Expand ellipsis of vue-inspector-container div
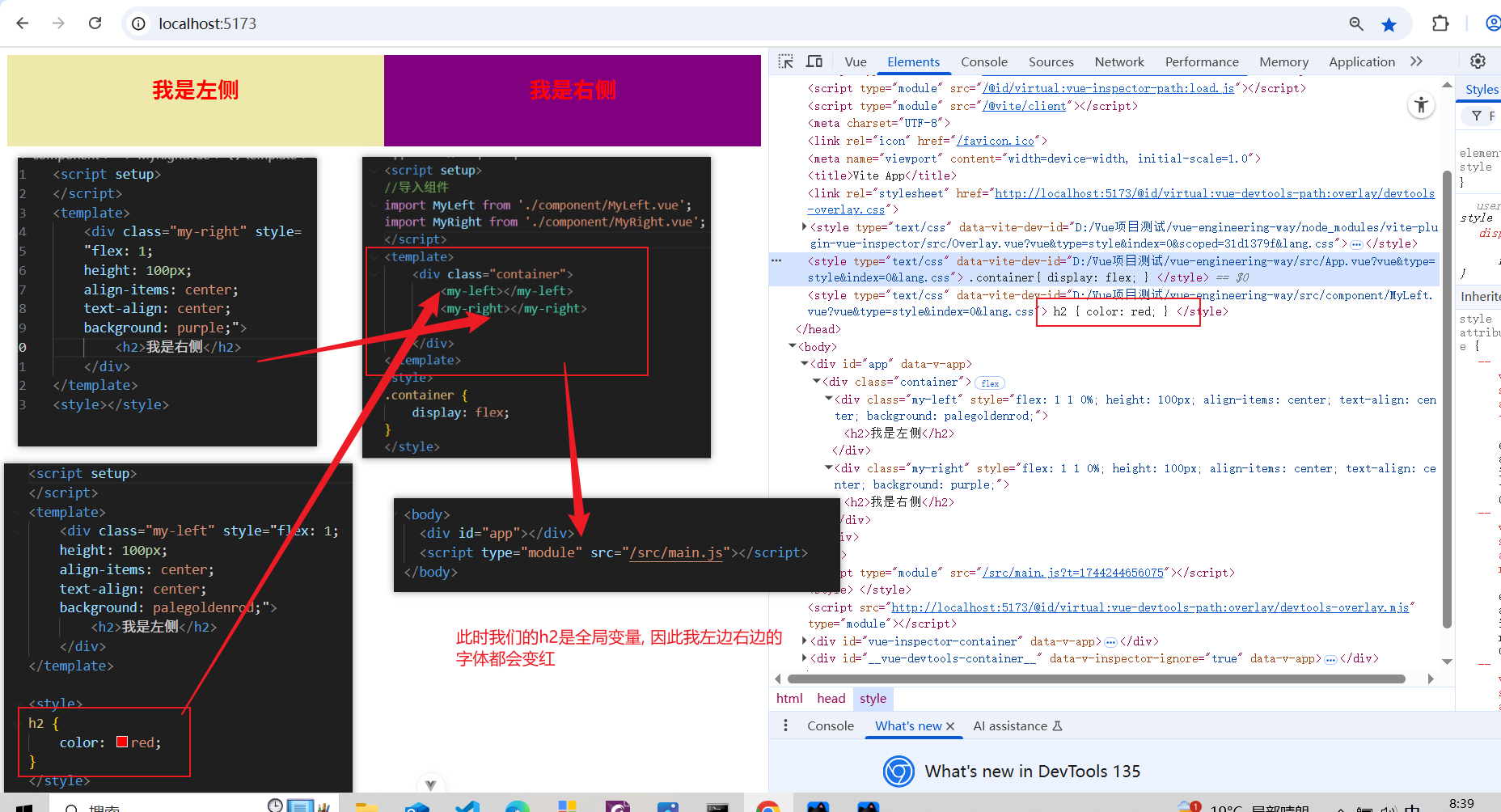The image size is (1501, 812). pyautogui.click(x=1110, y=642)
